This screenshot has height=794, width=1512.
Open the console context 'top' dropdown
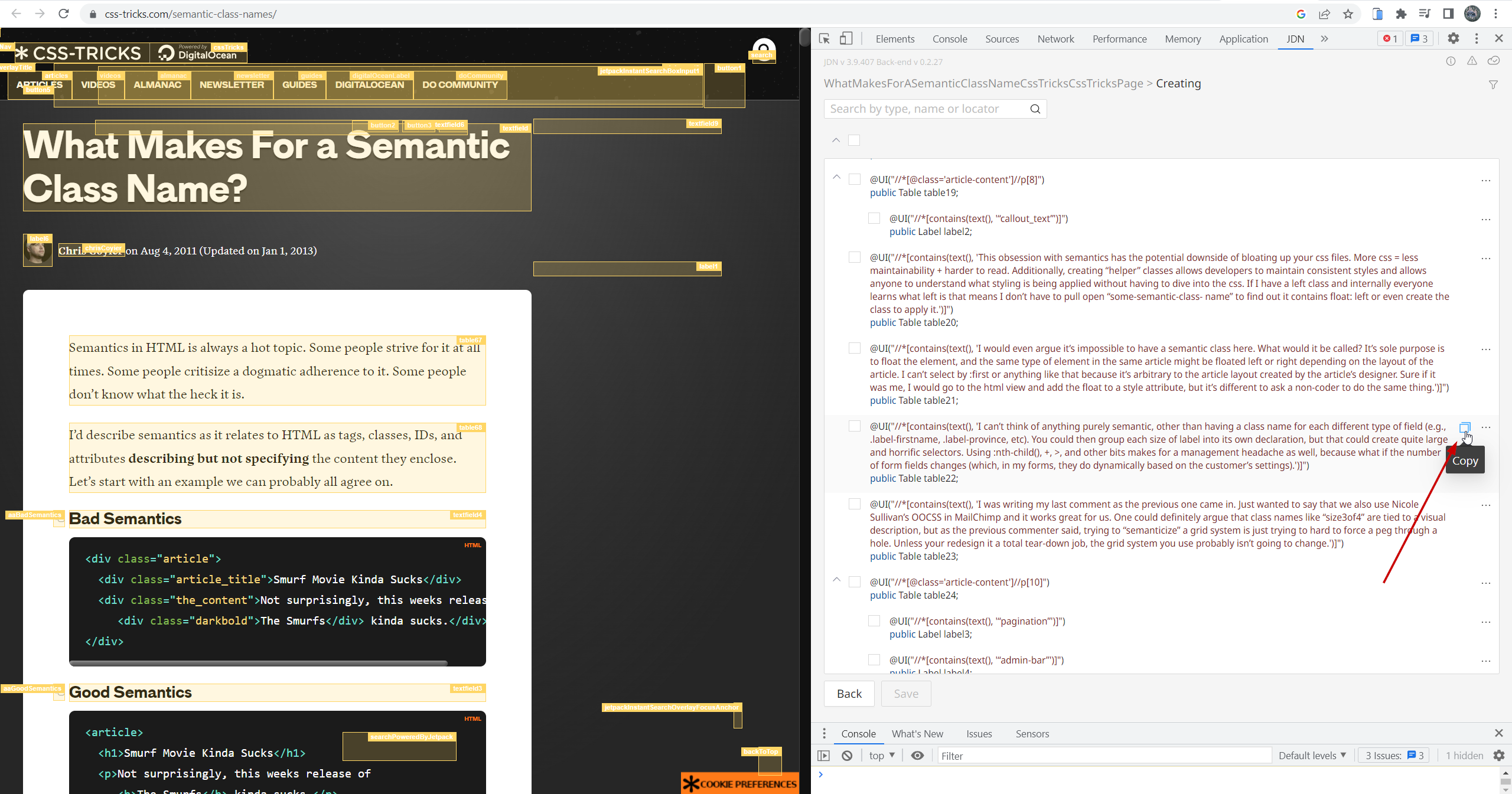point(882,756)
